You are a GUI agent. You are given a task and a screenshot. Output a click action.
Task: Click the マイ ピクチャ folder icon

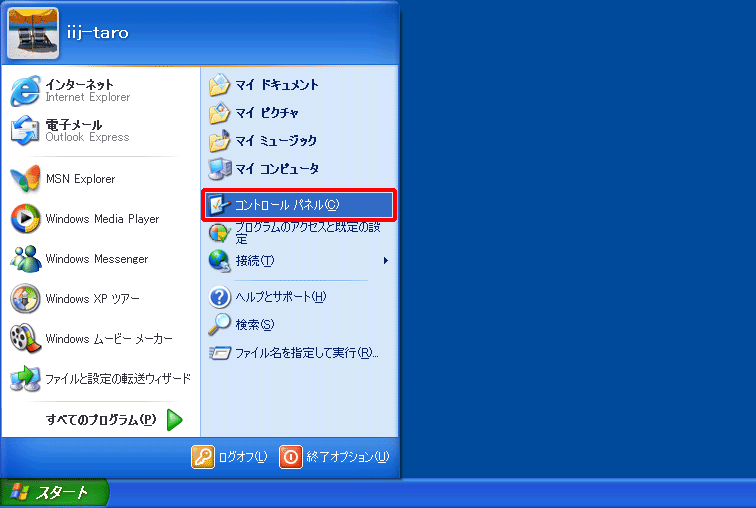pyautogui.click(x=219, y=113)
